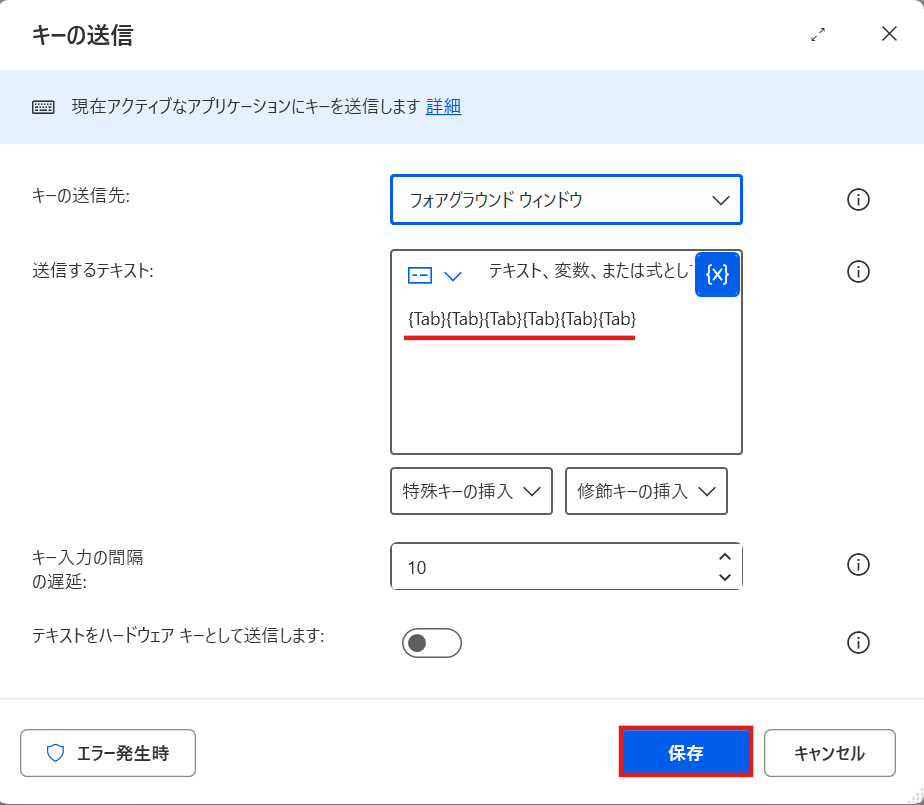Open the input type chevron in the text box

453,276
